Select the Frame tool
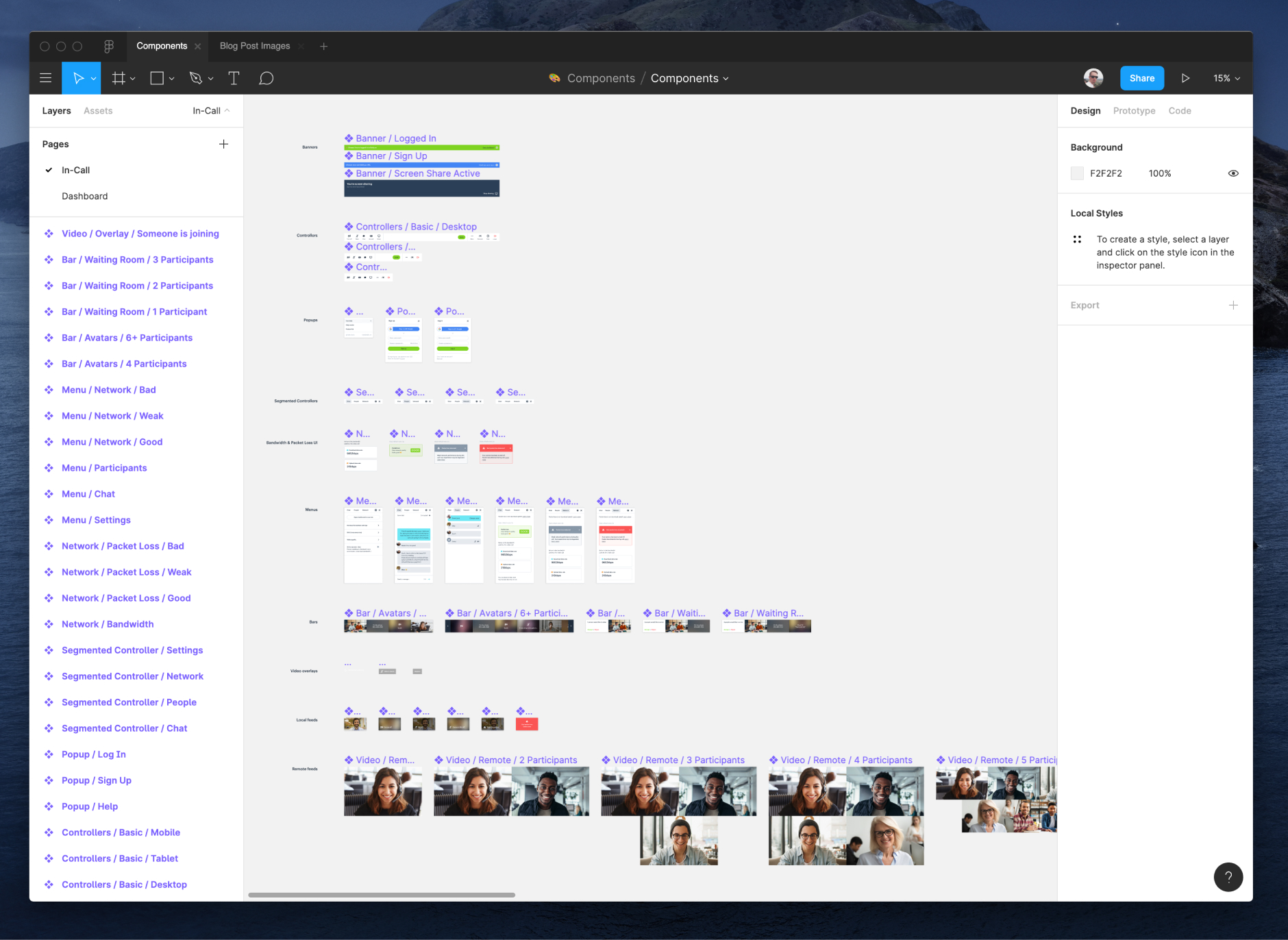1288x940 pixels. pos(118,77)
